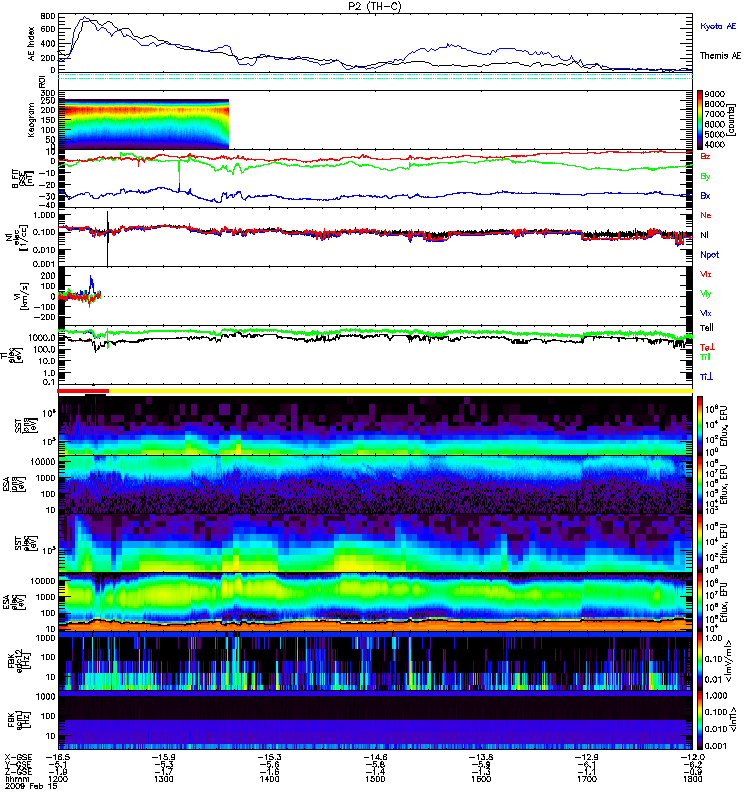Click the X-GSE value -16.5
750x800 pixels.
[58, 757]
